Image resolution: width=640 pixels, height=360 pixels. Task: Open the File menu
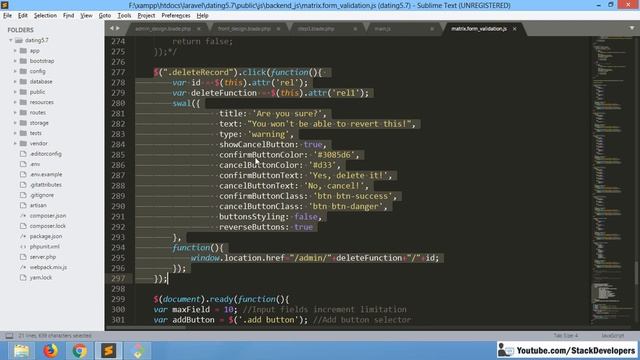7,16
